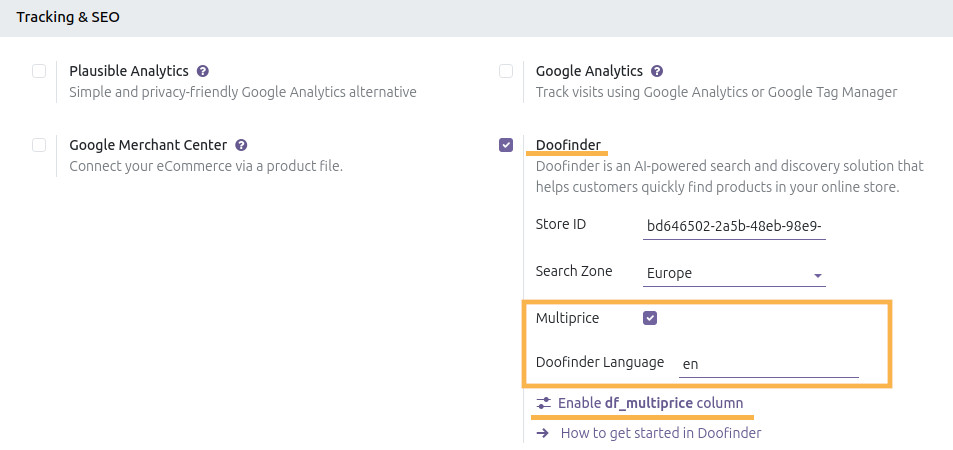Toggle the Multiprice checkbox off
953x450 pixels.
650,318
